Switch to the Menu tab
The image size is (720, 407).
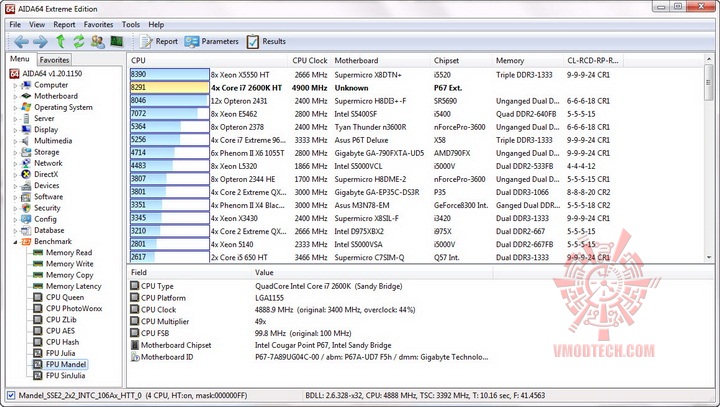coord(20,59)
